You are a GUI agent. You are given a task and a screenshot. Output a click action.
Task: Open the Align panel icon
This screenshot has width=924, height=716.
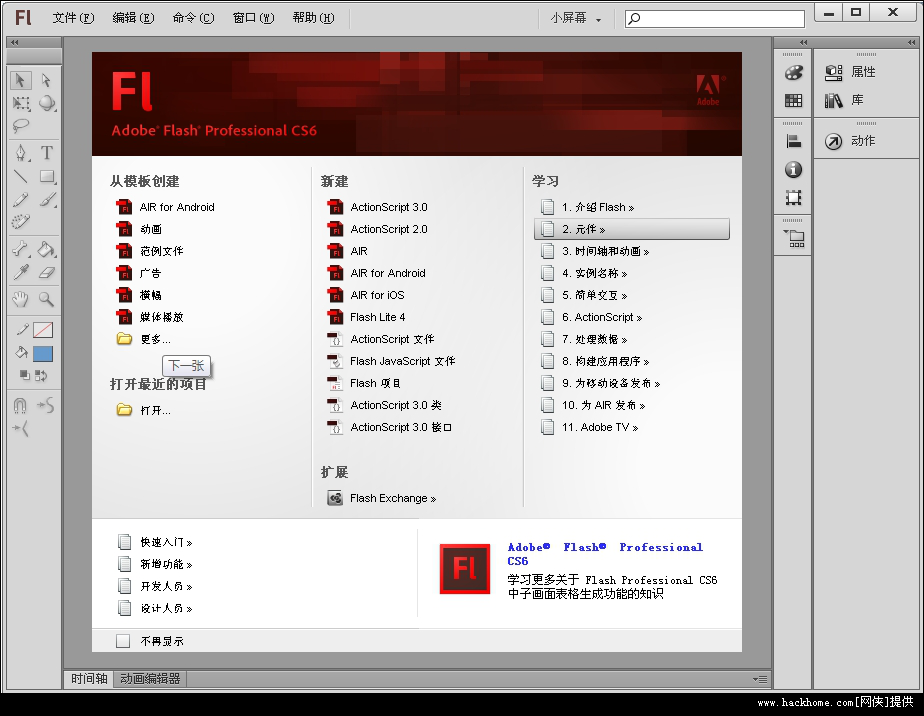click(x=793, y=142)
